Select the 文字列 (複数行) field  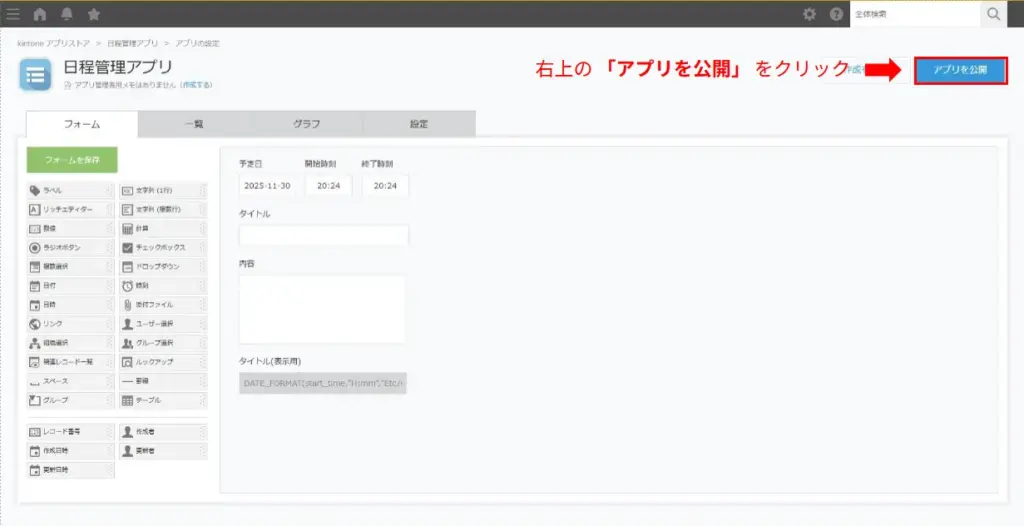163,210
